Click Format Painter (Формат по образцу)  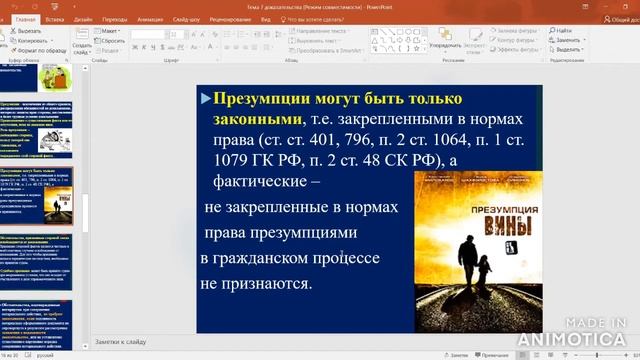38,51
